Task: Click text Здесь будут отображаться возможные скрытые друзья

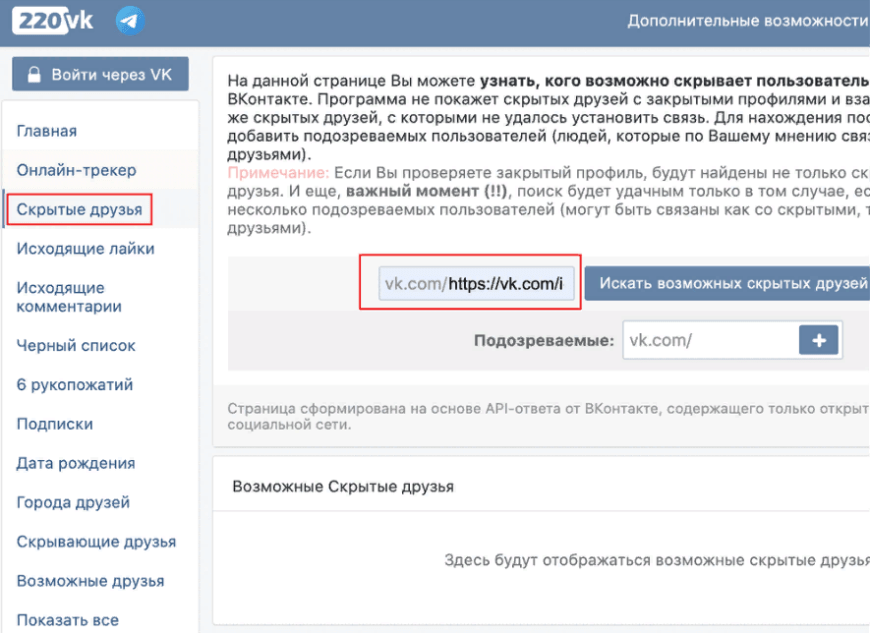Action: pos(657,560)
